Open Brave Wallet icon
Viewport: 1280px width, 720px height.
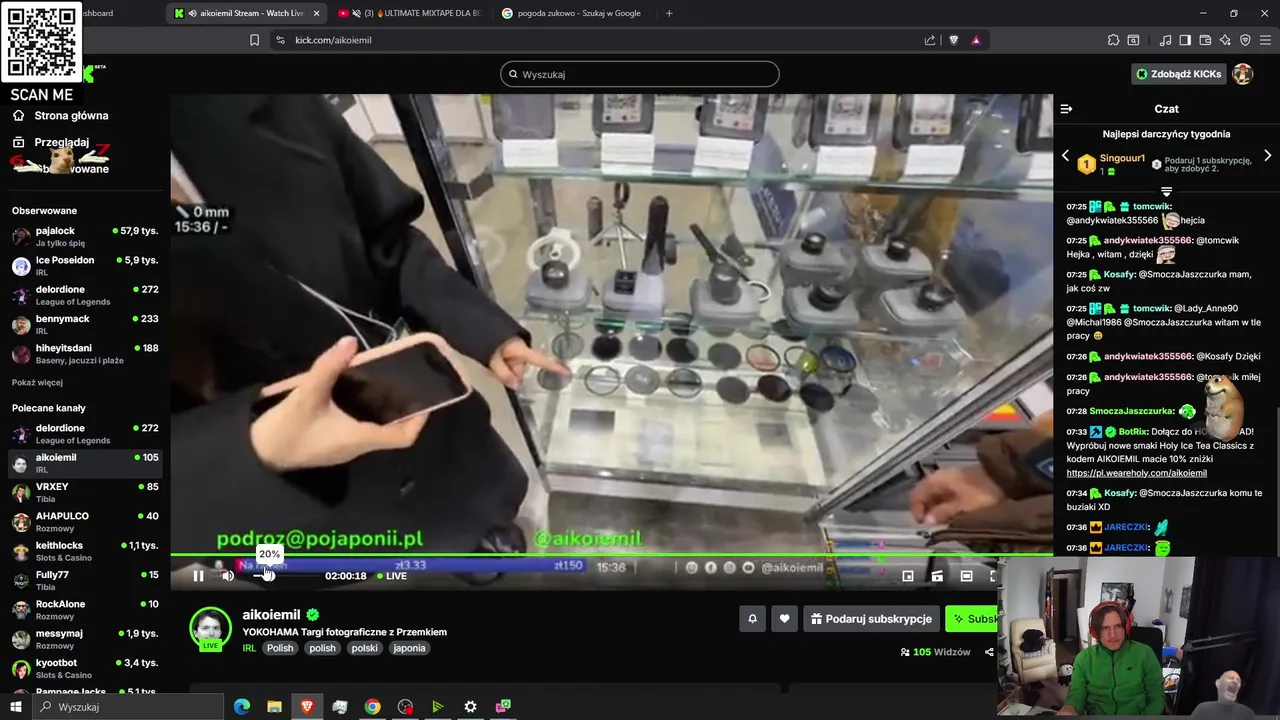pos(1205,40)
